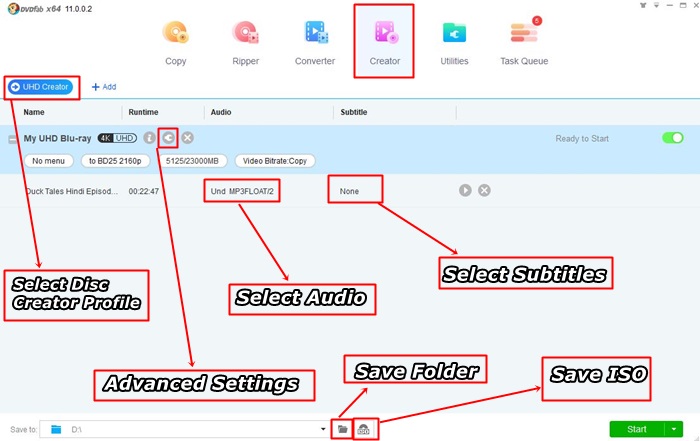Expand the Save to path dropdown arrow
700x441 pixels.
click(323, 429)
